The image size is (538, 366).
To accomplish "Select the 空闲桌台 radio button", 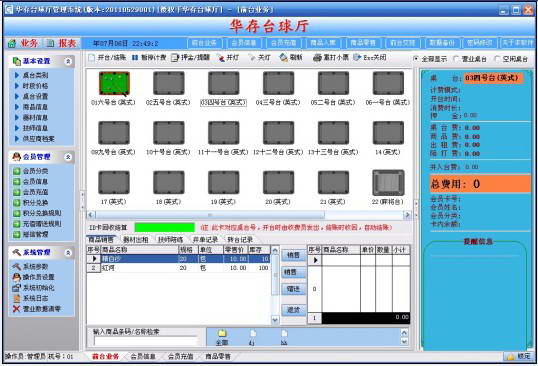I will pos(497,59).
